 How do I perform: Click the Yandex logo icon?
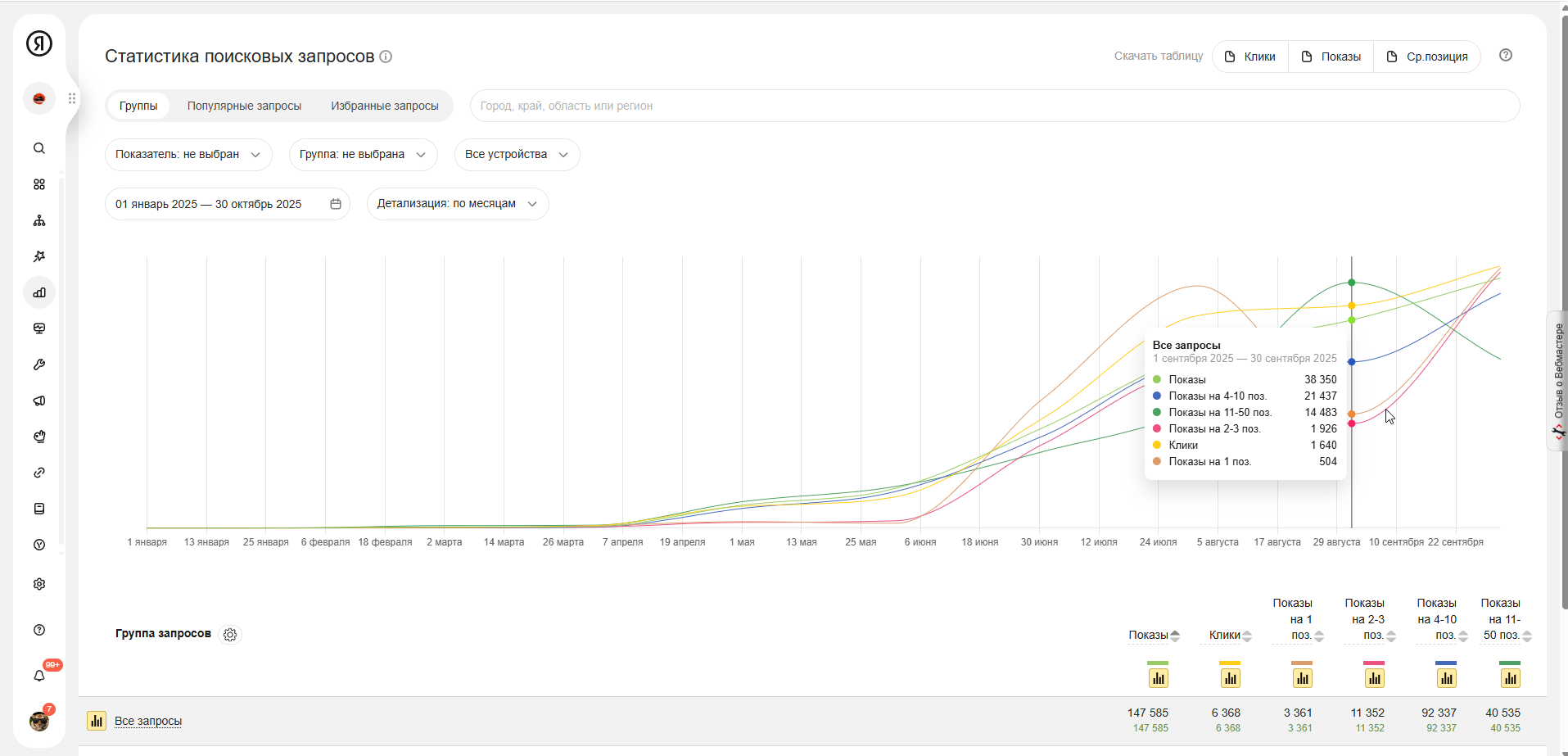[x=39, y=43]
